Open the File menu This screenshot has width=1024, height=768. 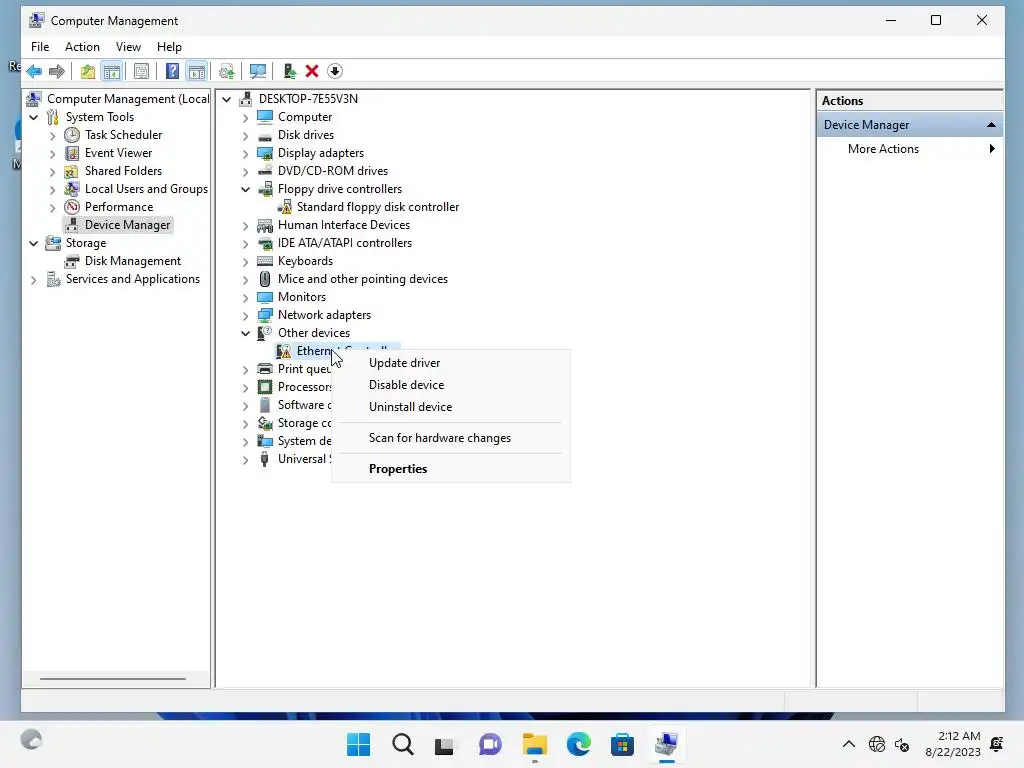click(40, 47)
